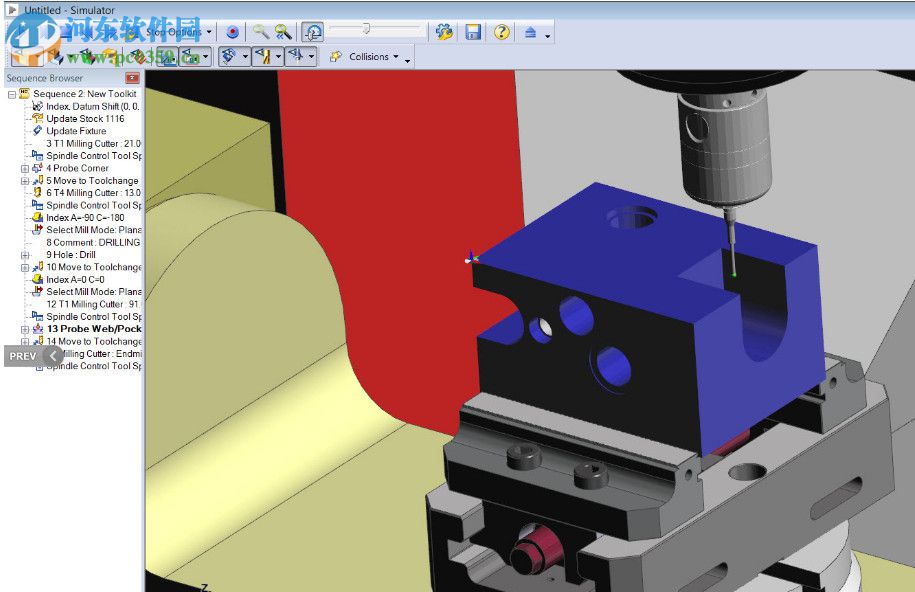The width and height of the screenshot is (915, 592).
Task: Expand the 9 Hole : Drill node
Action: (x=25, y=255)
